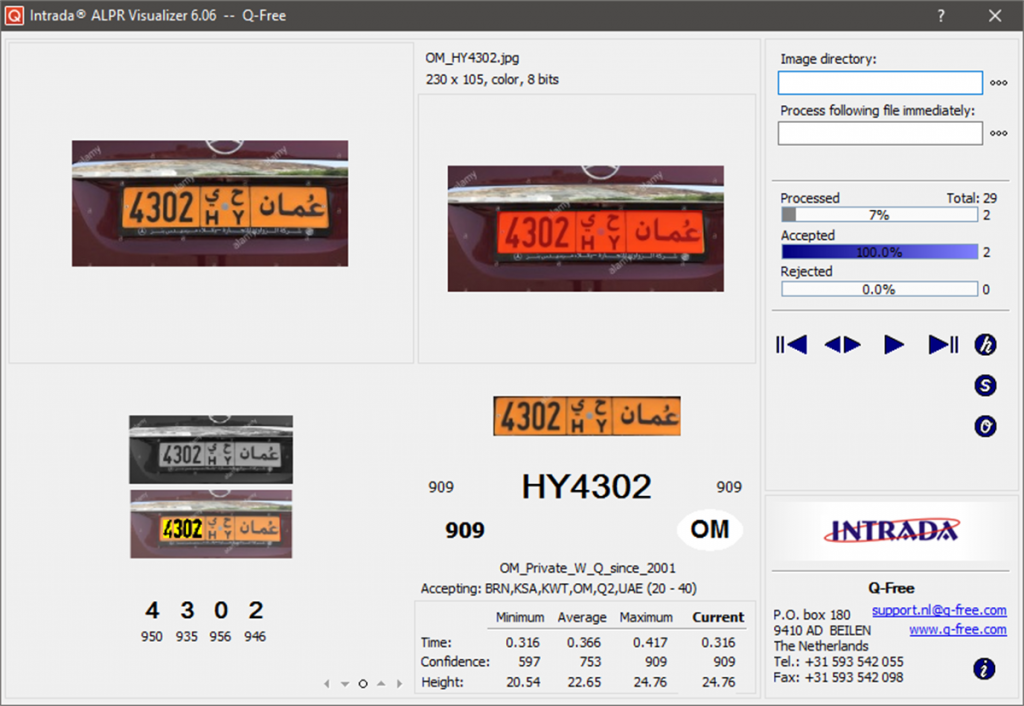
Task: Click the step back/forward double-arrow button
Action: tap(842, 345)
